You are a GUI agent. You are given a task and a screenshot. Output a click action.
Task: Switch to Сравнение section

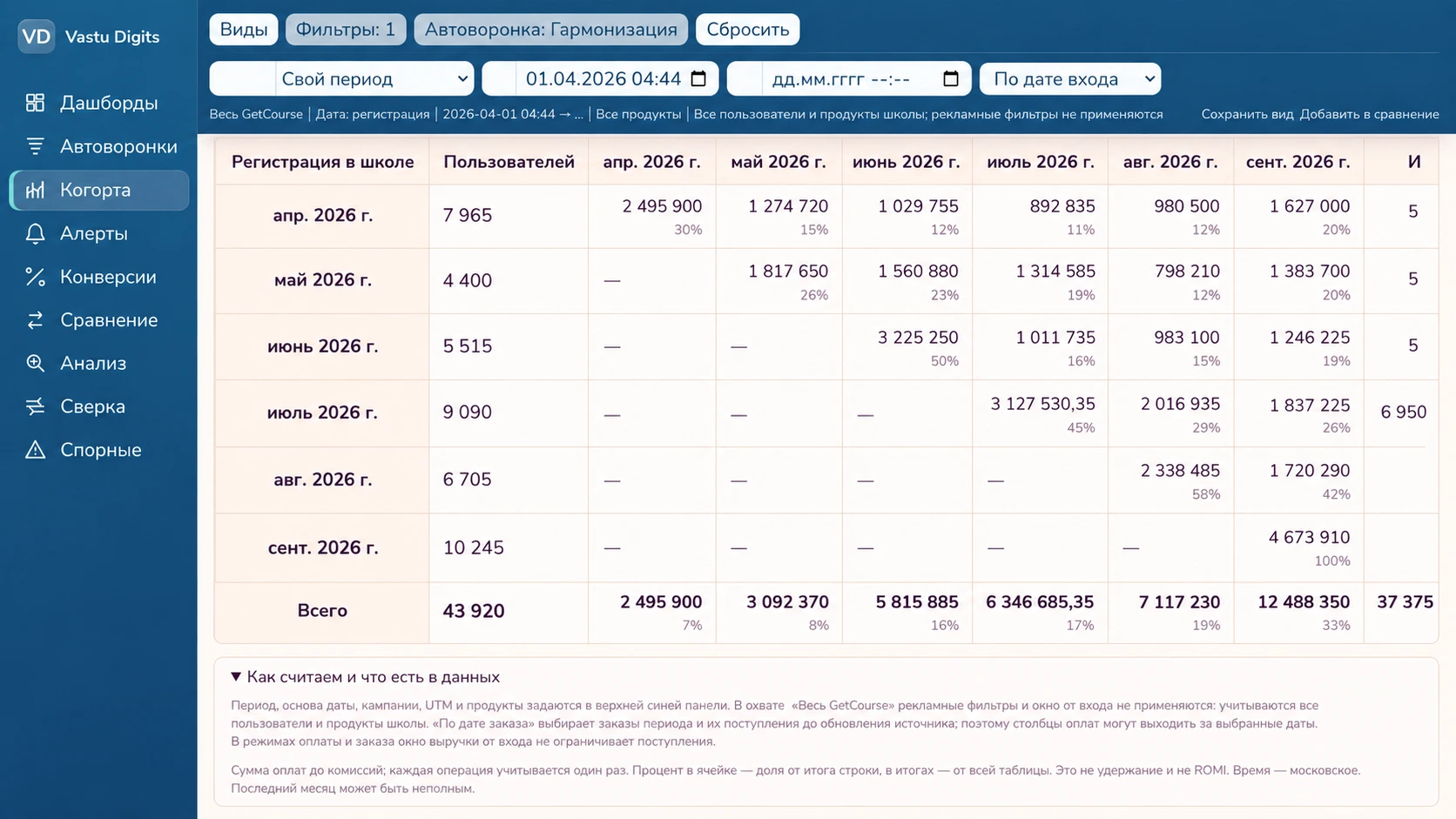(99, 320)
